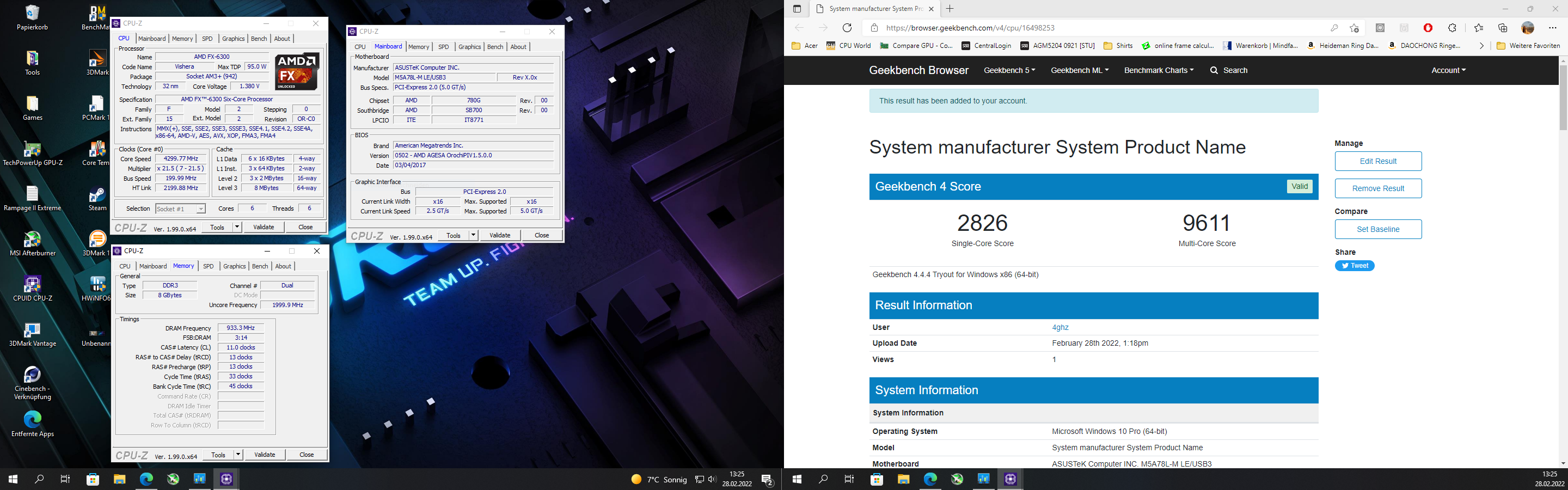Launch CPUID CPU-Z desktop shortcut
Viewport: 1568px width, 490px height.
(x=32, y=289)
